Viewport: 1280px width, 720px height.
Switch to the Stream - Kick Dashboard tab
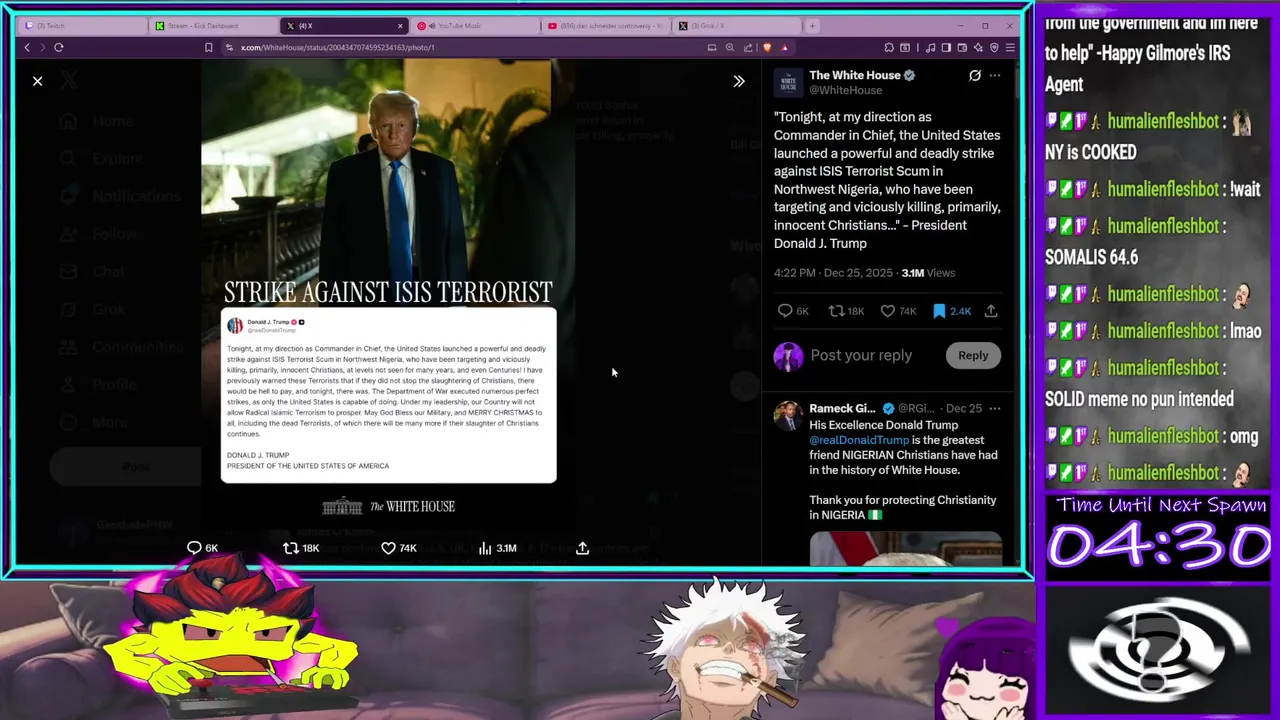click(212, 26)
